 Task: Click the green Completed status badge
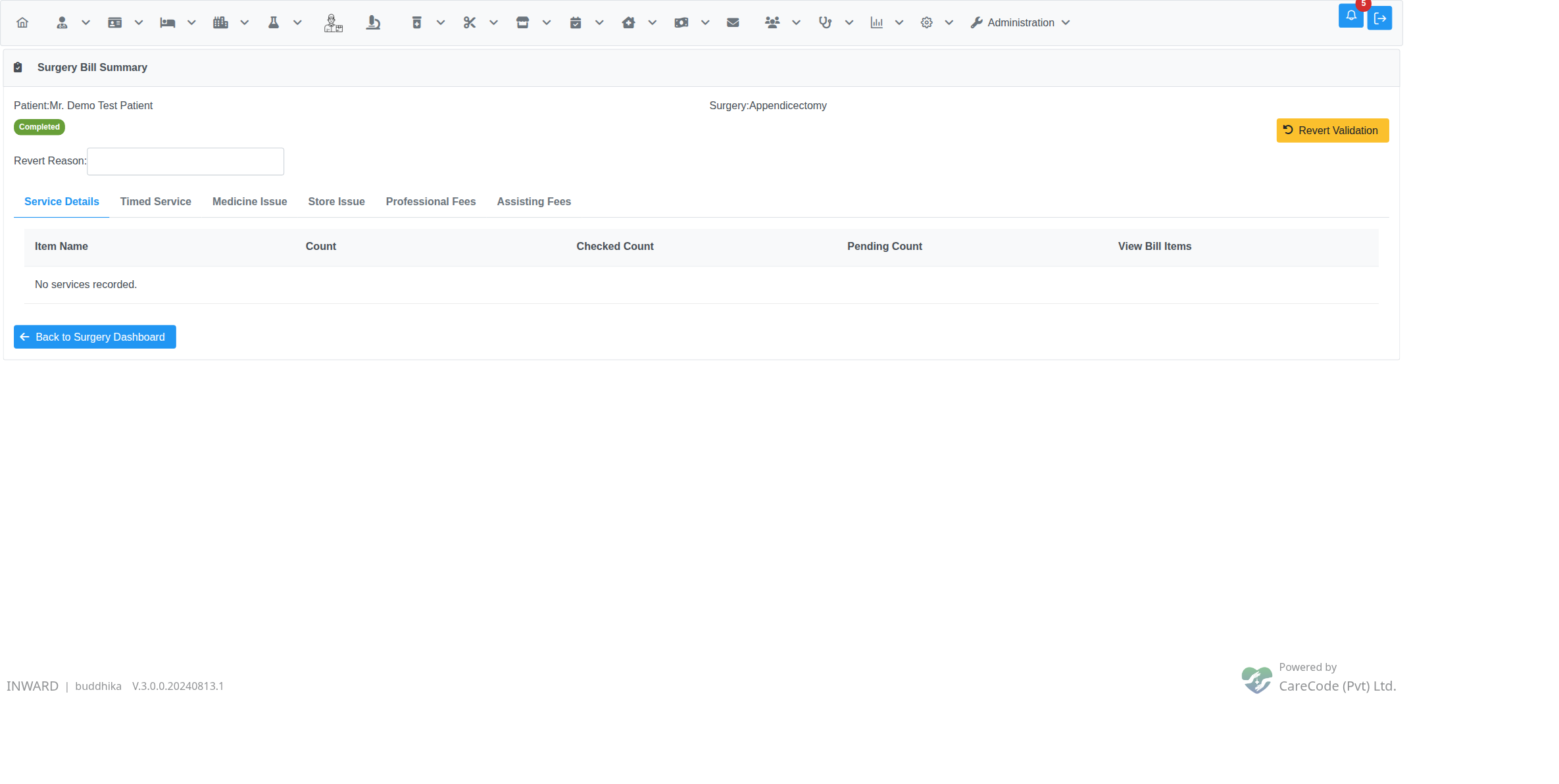(39, 127)
